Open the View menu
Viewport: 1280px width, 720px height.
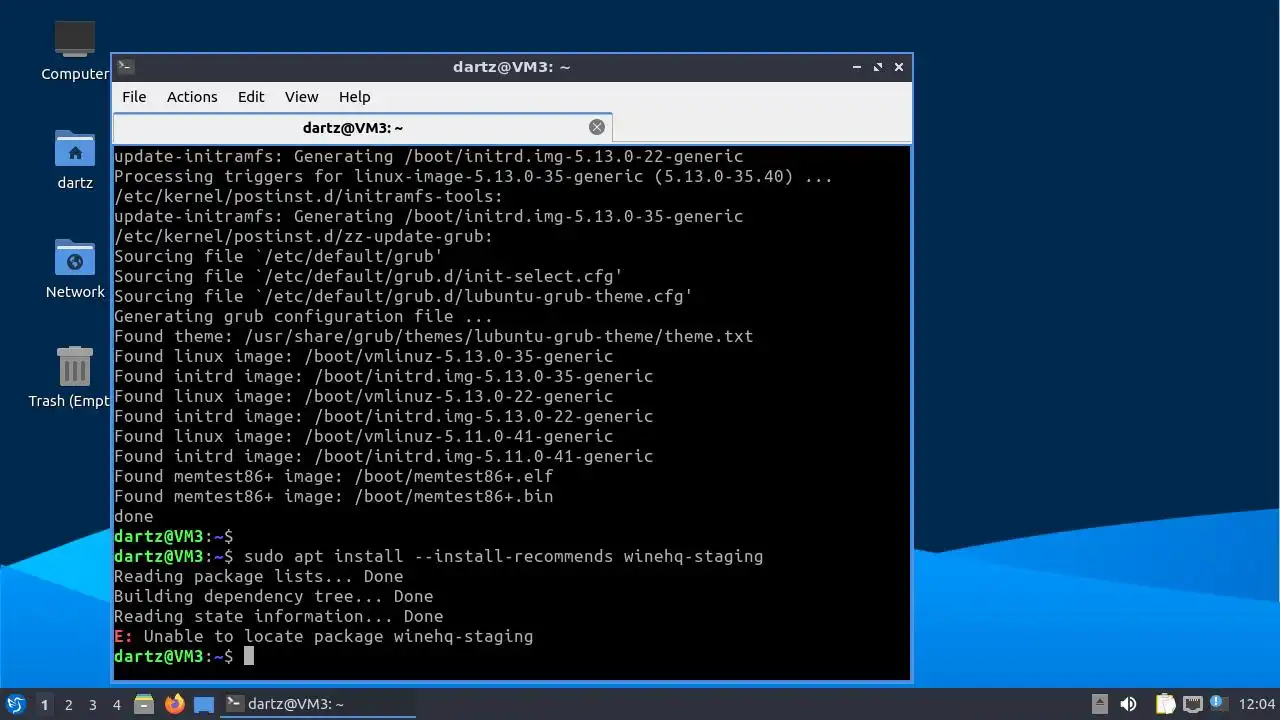coord(301,97)
